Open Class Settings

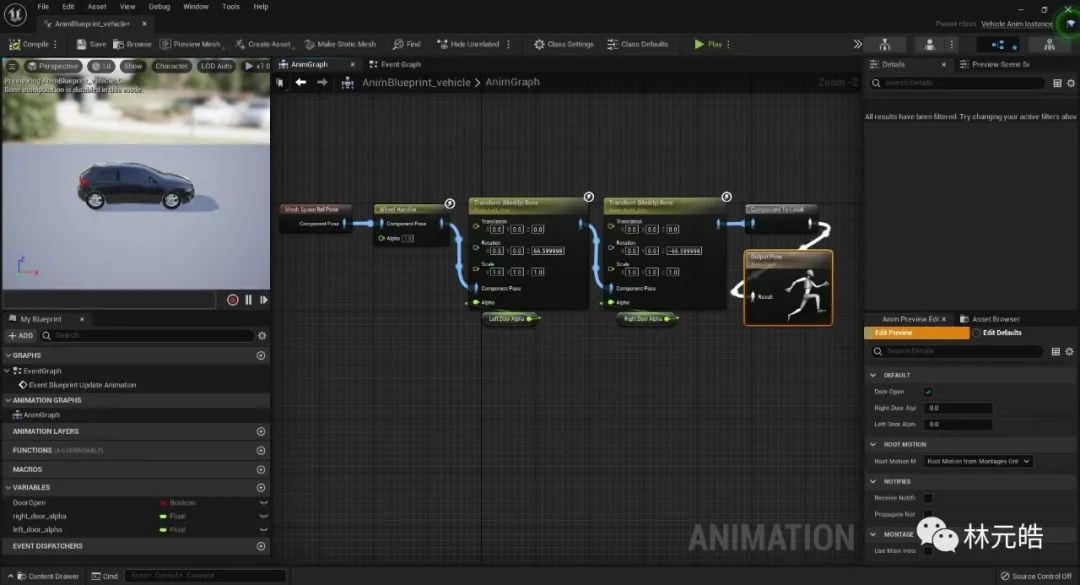click(x=564, y=44)
